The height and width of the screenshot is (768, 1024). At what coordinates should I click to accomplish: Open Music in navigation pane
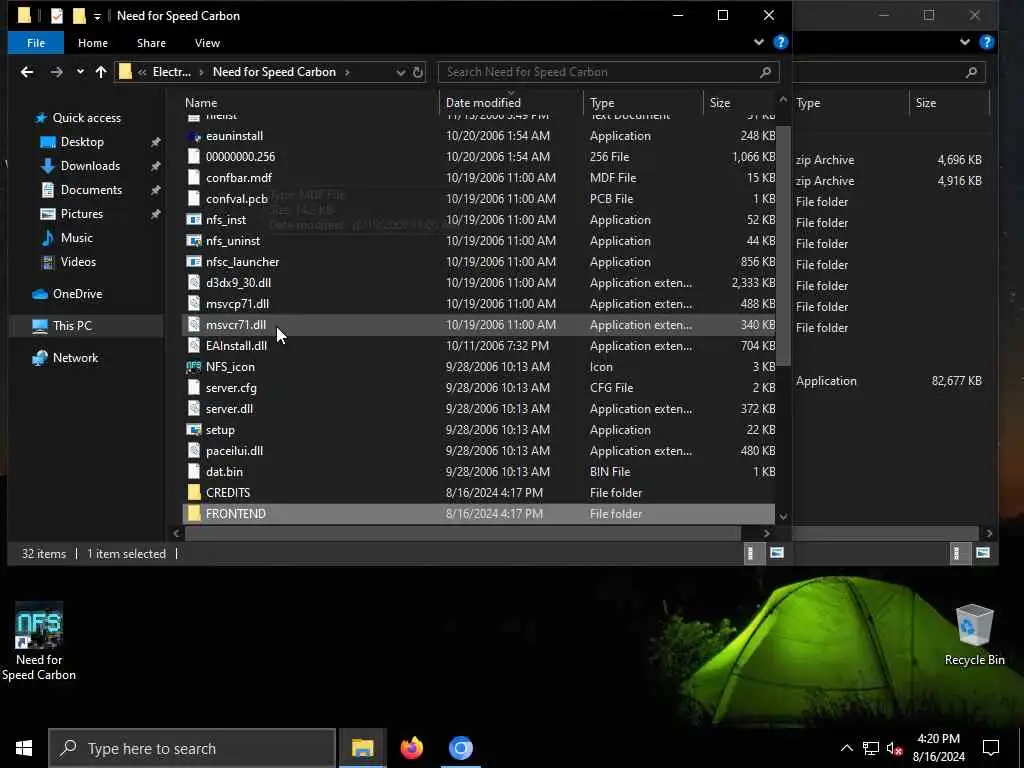(x=76, y=238)
